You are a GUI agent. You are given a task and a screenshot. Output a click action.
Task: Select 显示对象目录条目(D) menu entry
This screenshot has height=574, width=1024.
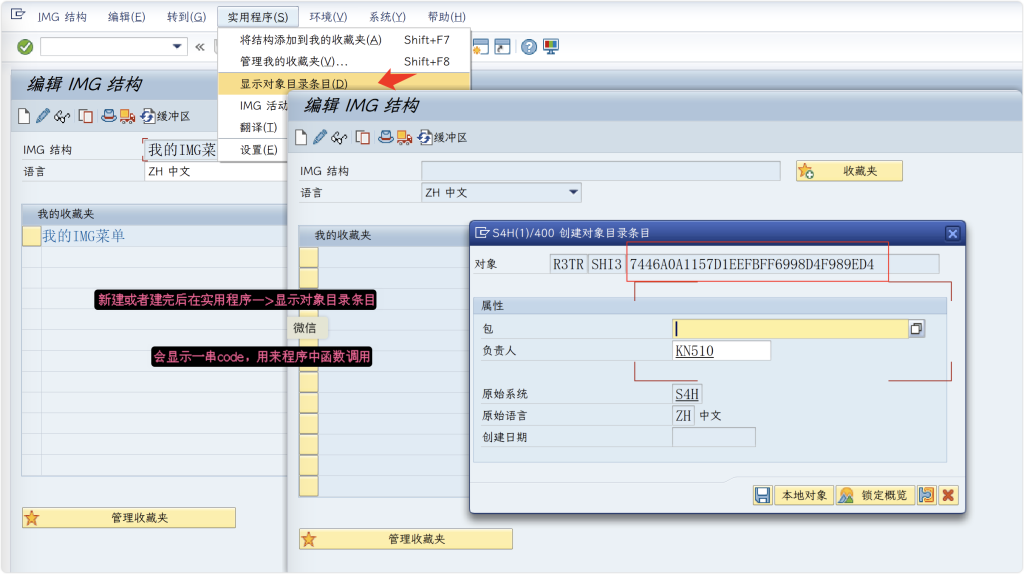coord(294,84)
